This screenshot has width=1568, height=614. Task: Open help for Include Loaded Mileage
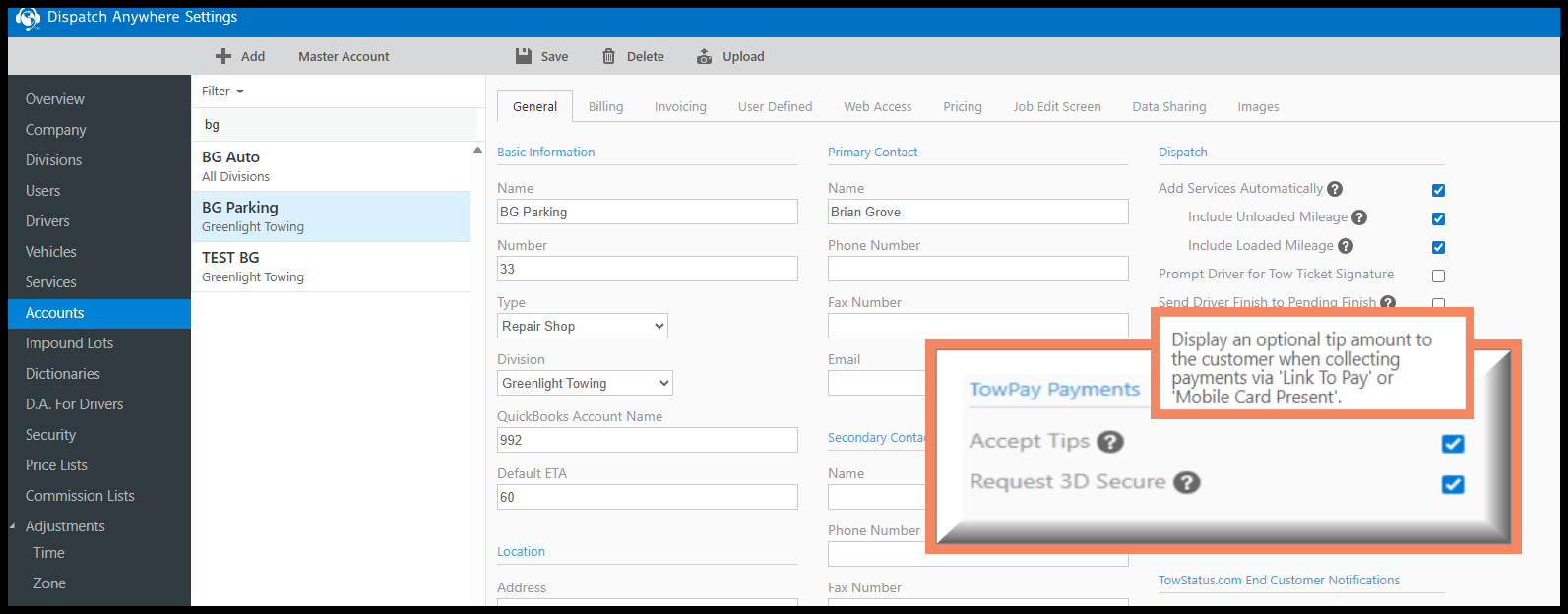click(1346, 246)
